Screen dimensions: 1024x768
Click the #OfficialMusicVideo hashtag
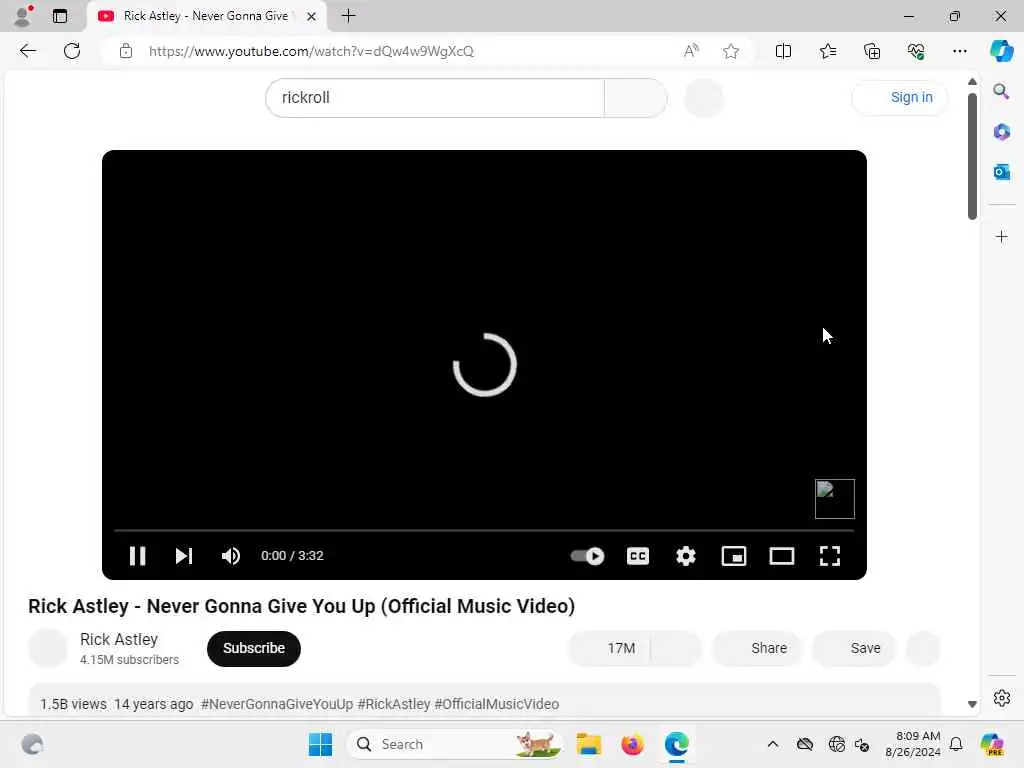pyautogui.click(x=497, y=704)
